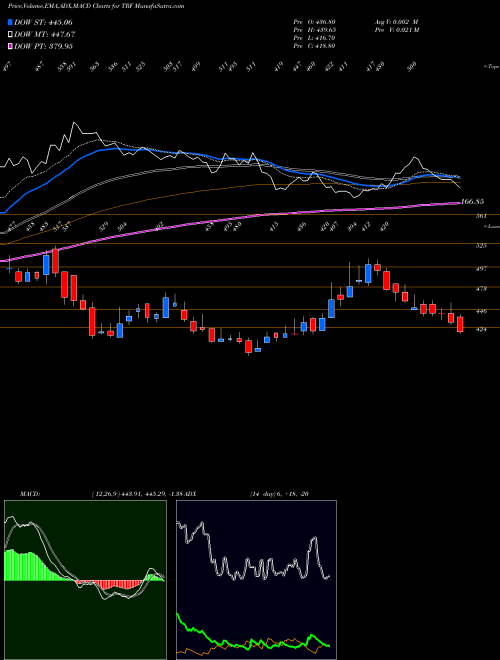Click the white DOW MT legend swatch
Image resolution: width=500 pixels, height=660 pixels.
[x=10, y=34]
